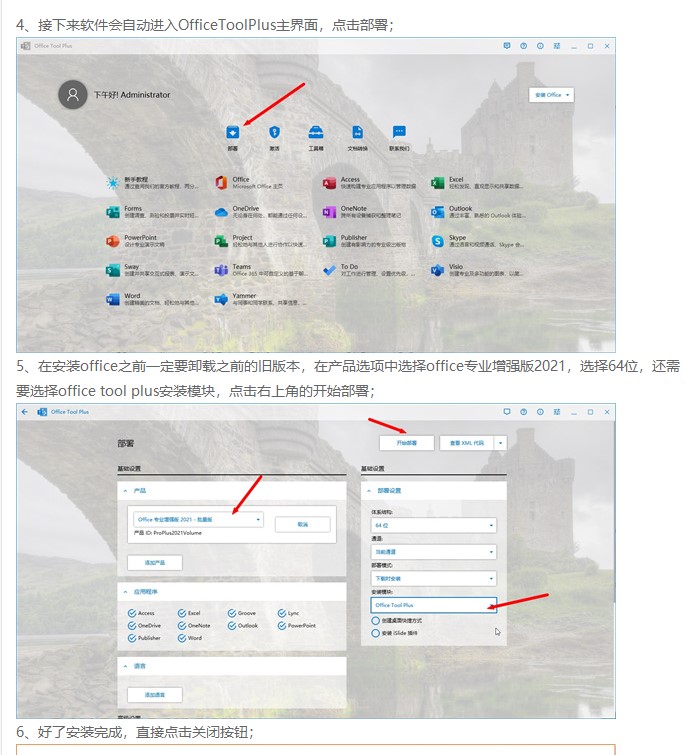686x755 pixels.
Task: Click the Forms app icon
Action: pyautogui.click(x=113, y=212)
